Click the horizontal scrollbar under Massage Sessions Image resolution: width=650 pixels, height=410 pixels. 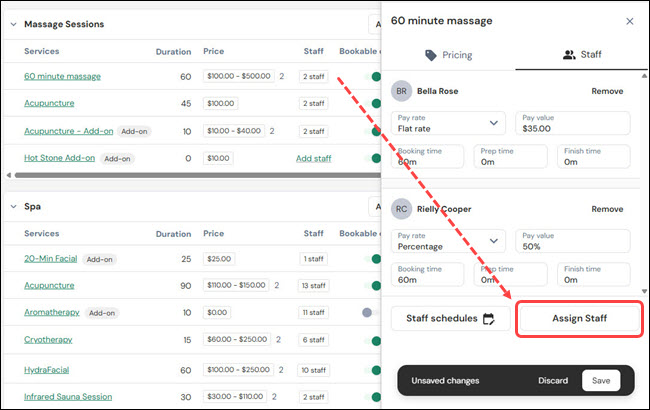click(197, 175)
